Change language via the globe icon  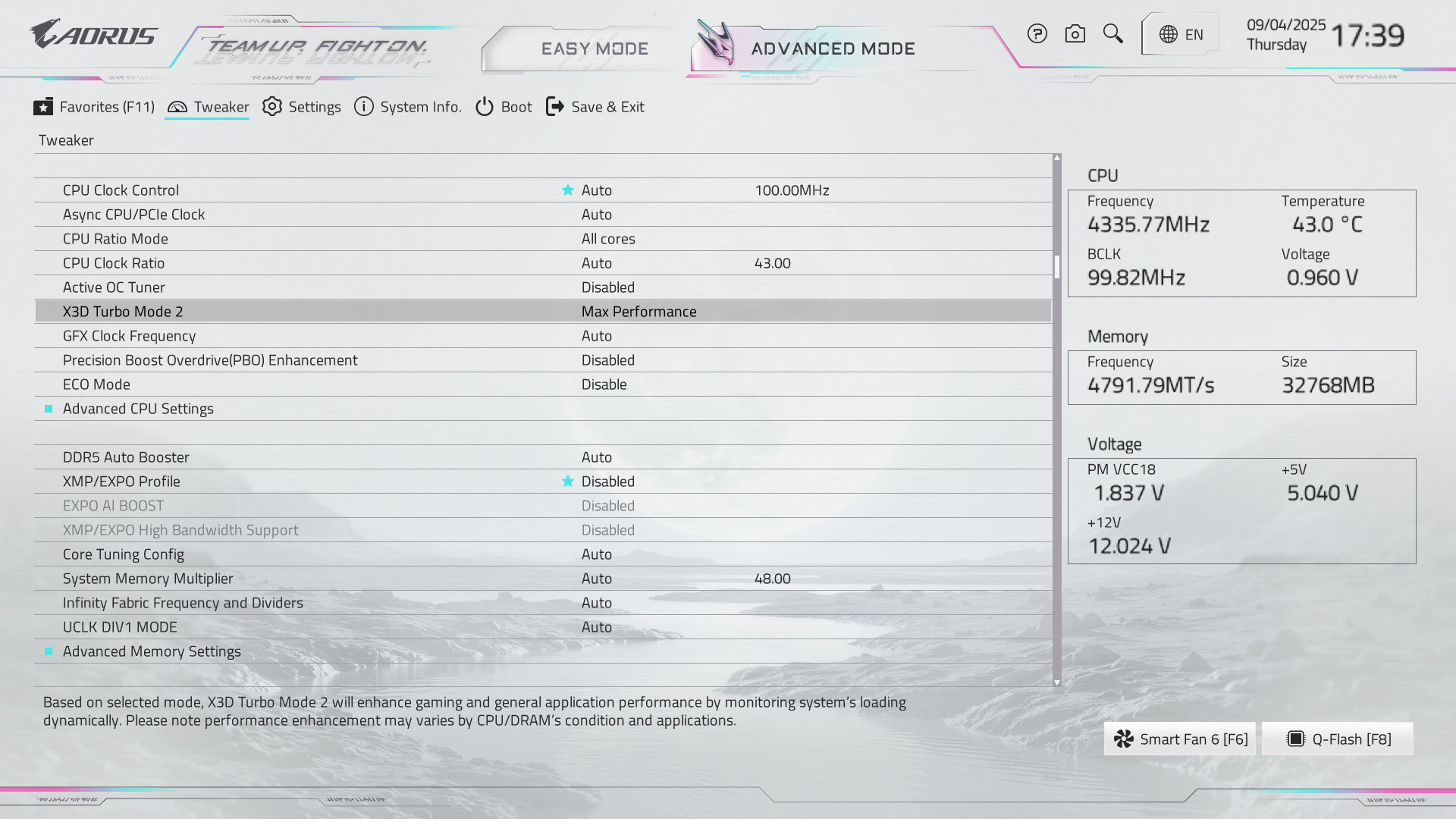click(1168, 35)
